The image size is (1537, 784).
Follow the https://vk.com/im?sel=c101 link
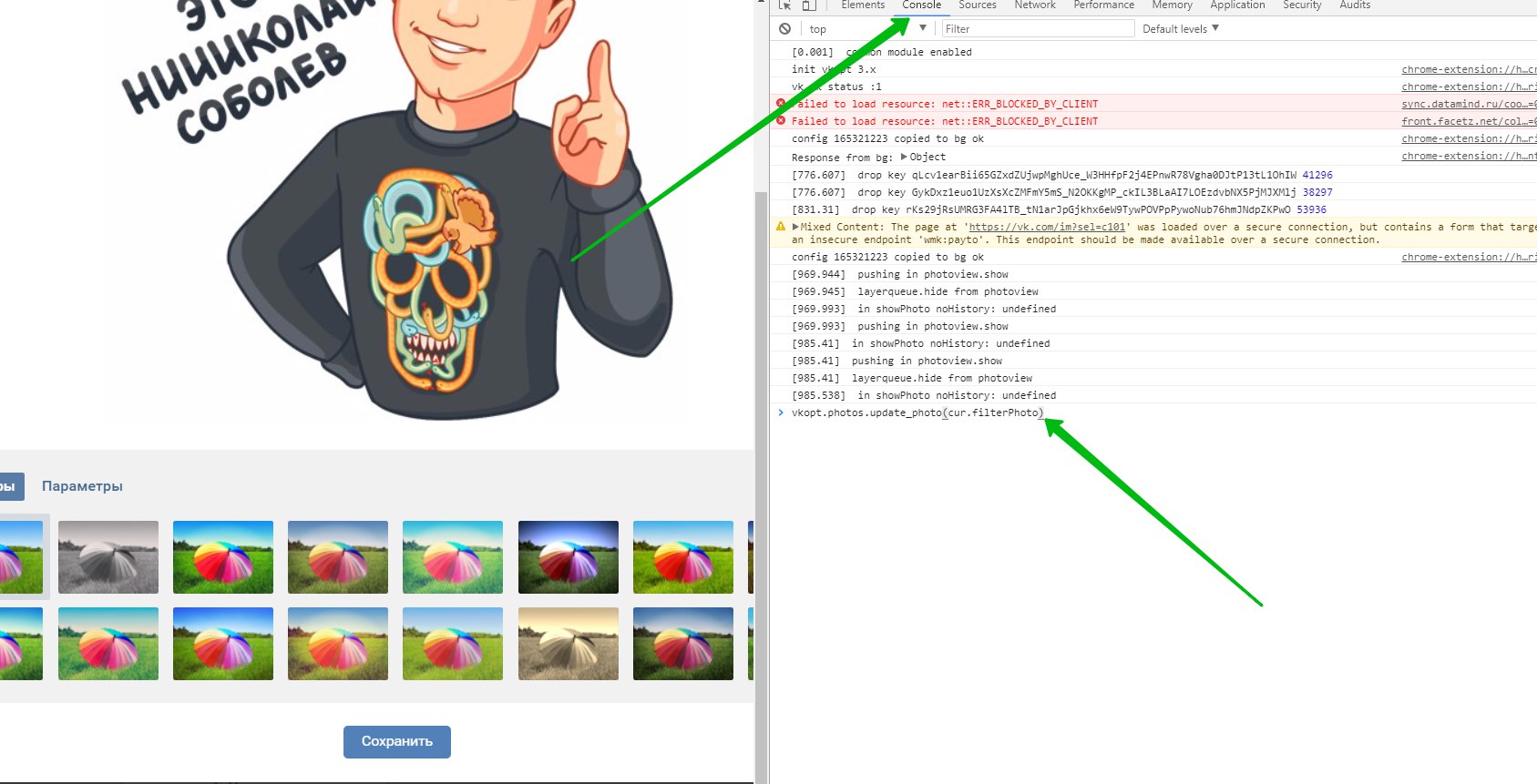1048,227
